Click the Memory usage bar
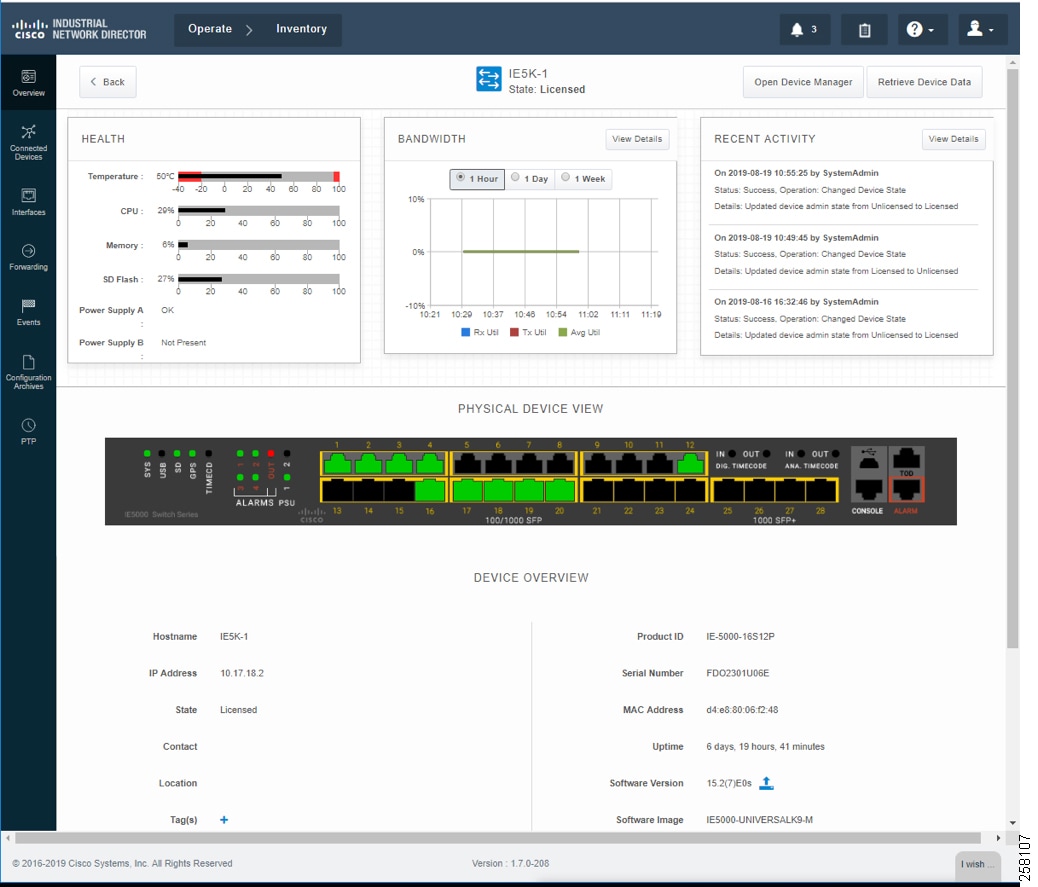The width and height of the screenshot is (1038, 887). (259, 245)
